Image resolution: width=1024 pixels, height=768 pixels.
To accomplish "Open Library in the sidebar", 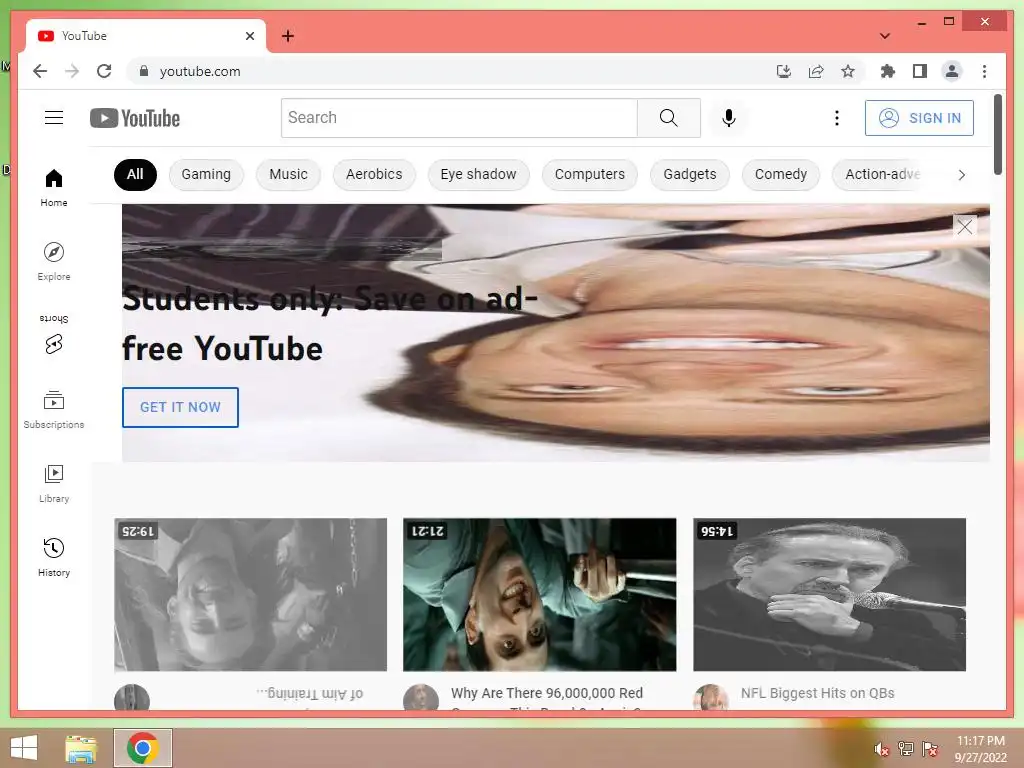I will coord(54,484).
